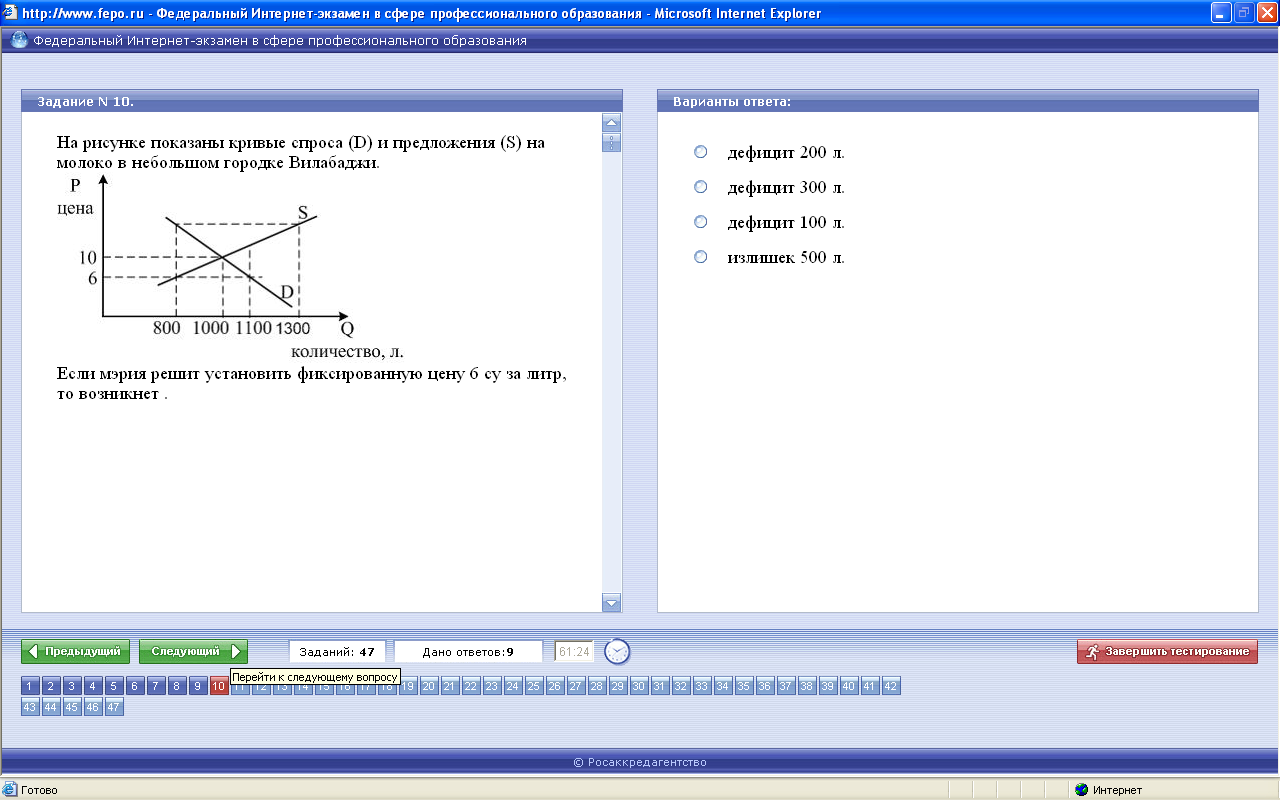Go to next question with Следующий button
This screenshot has width=1280, height=800.
193,651
